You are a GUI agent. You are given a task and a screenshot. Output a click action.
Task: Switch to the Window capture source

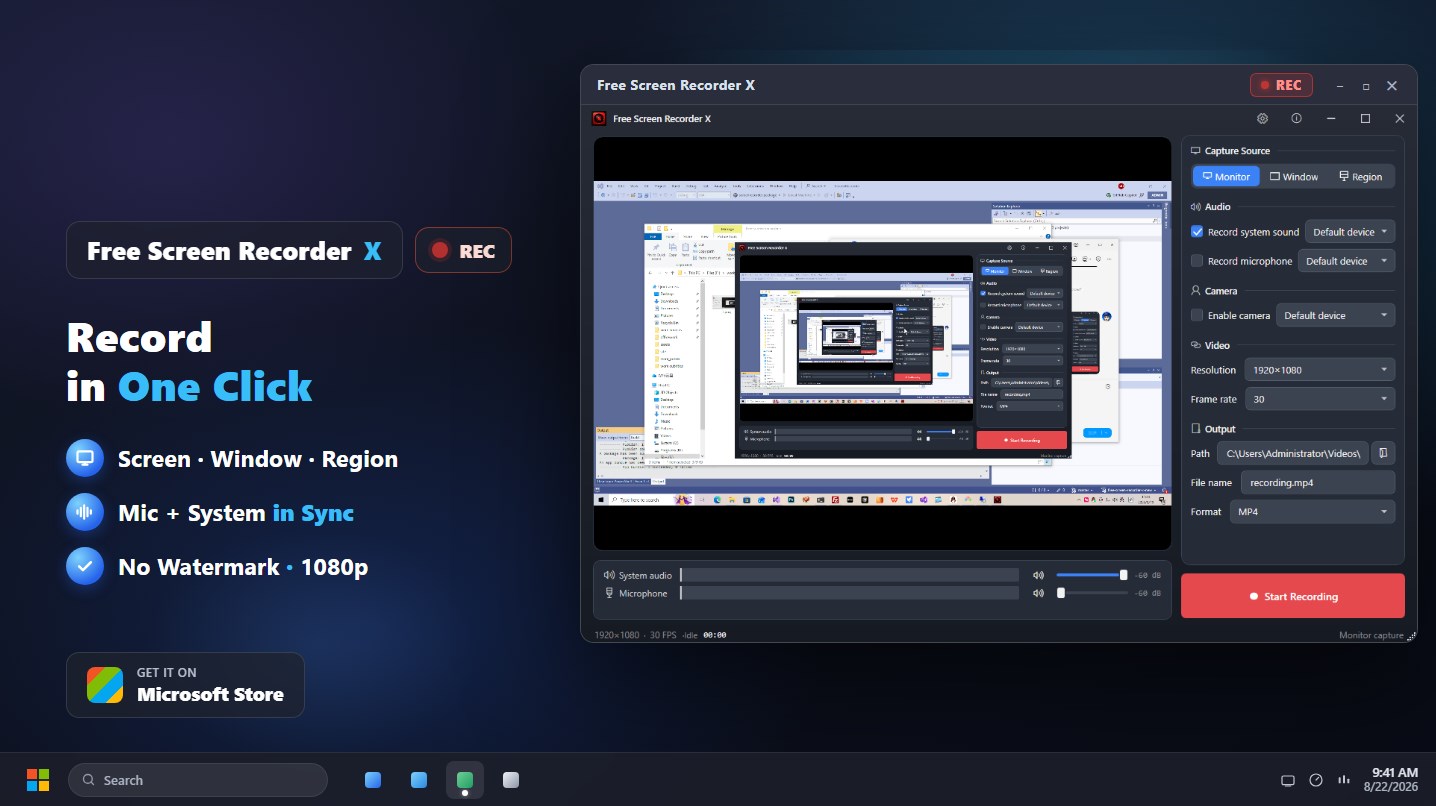(1293, 176)
